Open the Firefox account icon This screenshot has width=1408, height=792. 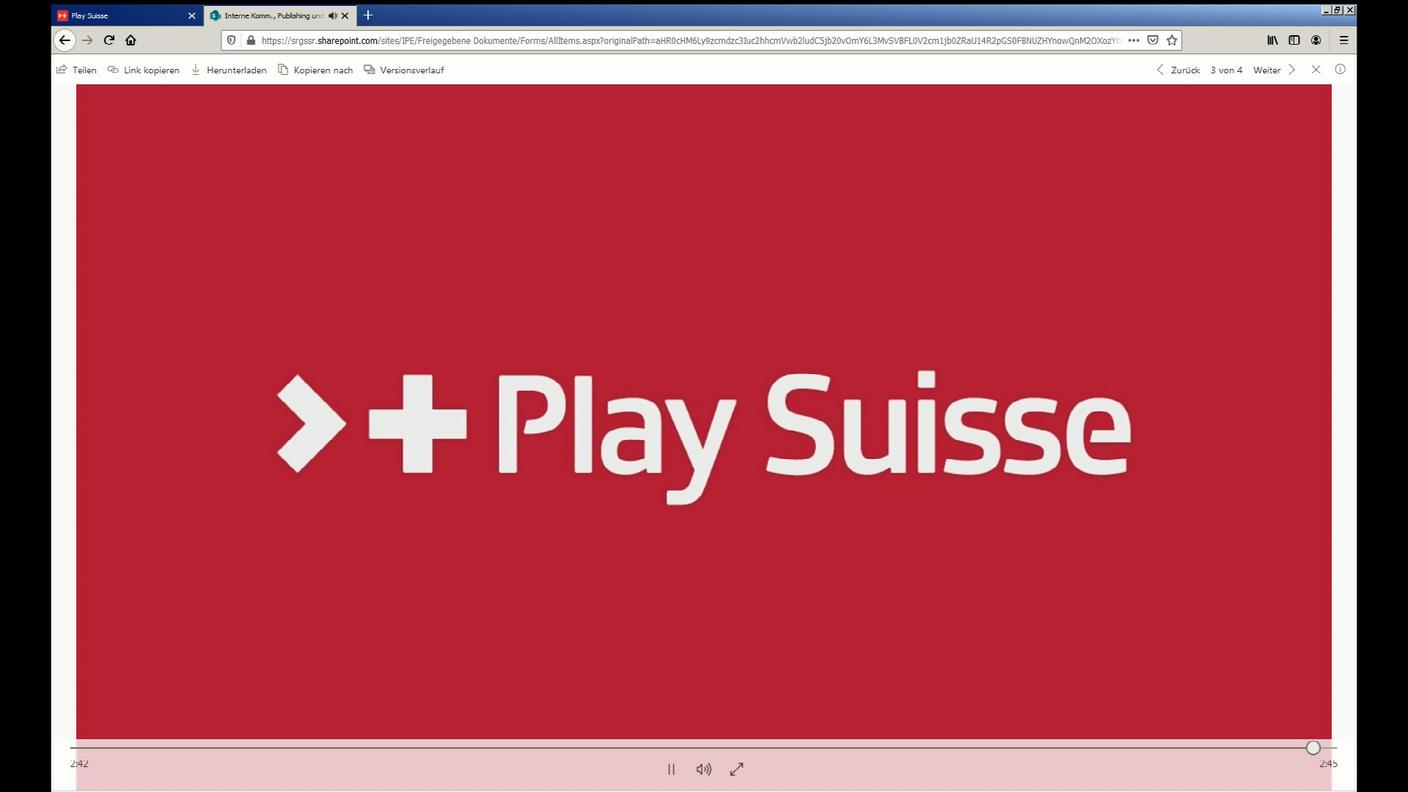click(1316, 40)
